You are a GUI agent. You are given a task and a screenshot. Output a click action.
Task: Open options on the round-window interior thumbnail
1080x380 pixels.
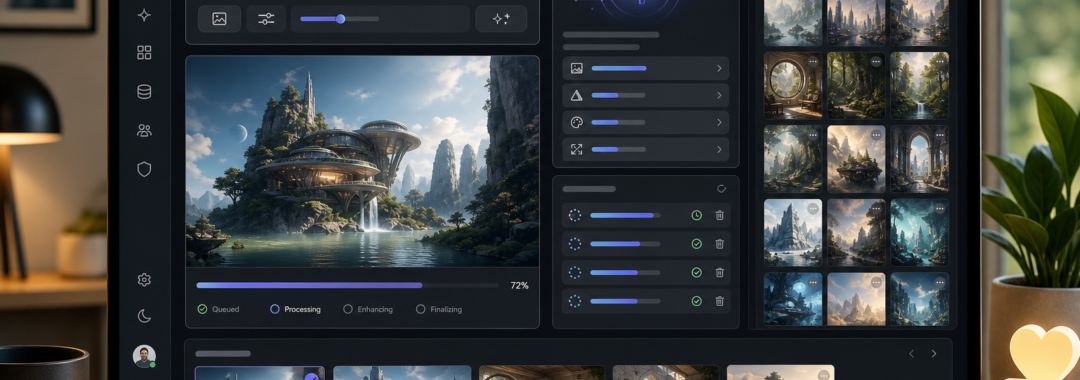pos(813,61)
